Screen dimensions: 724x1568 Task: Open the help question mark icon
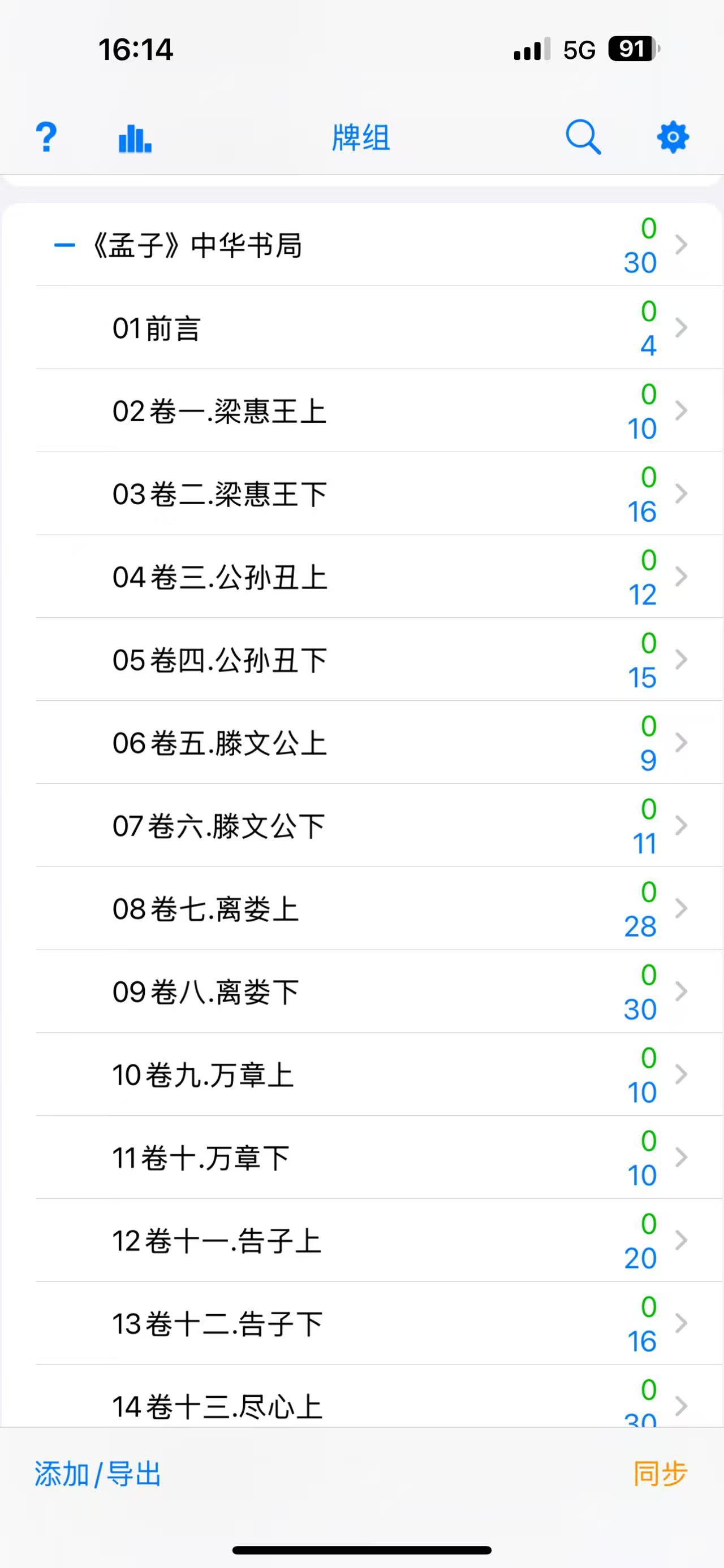pyautogui.click(x=46, y=137)
